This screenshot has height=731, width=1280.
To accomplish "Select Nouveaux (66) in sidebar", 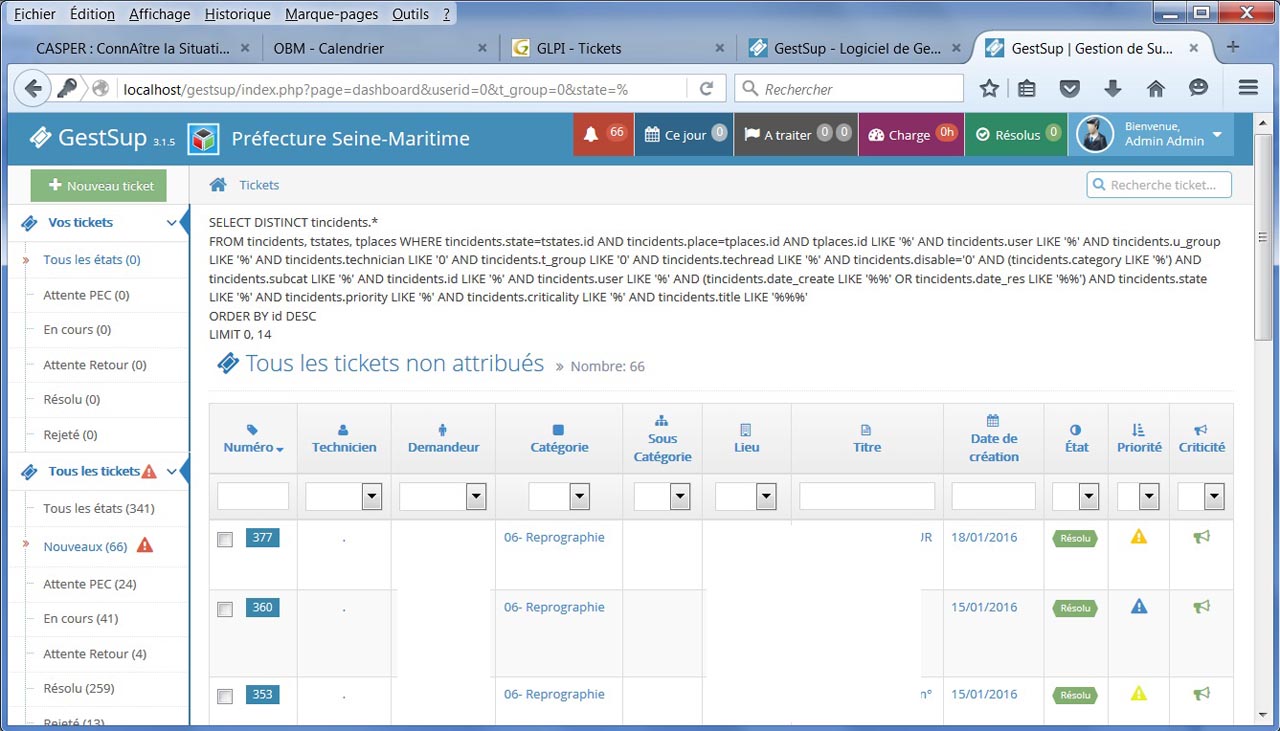I will click(x=85, y=547).
